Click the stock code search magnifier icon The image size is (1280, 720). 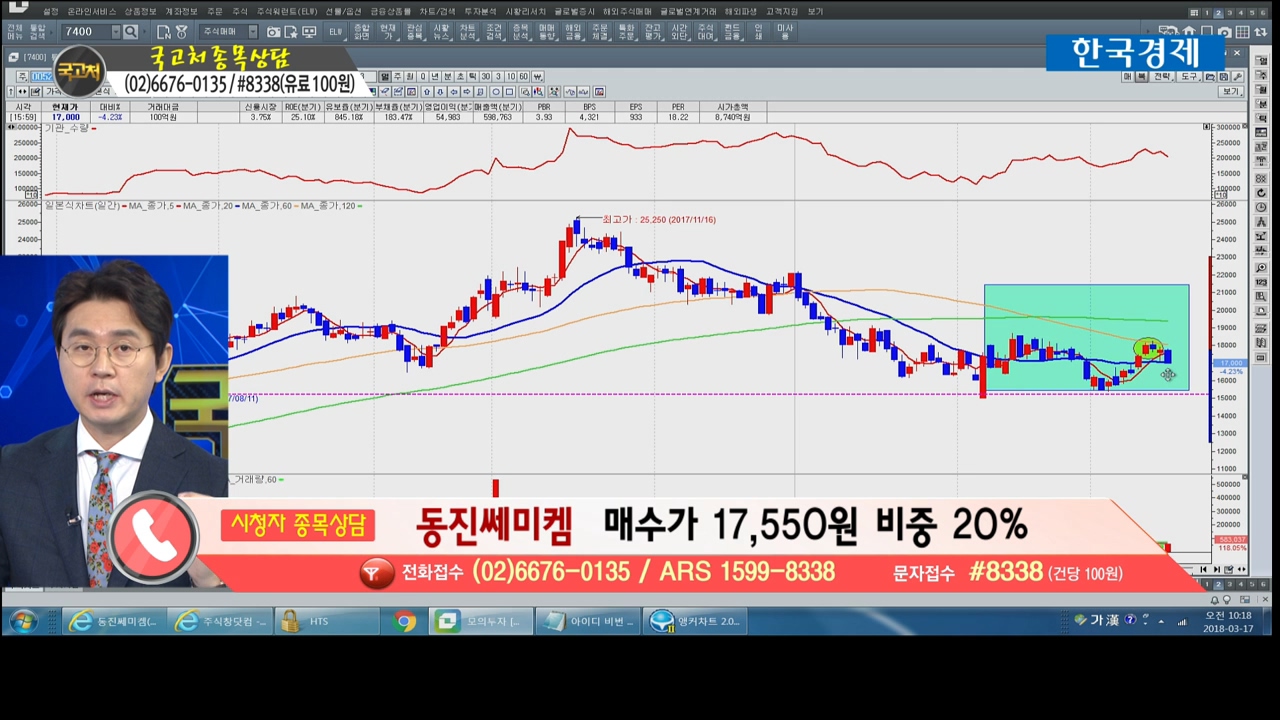pyautogui.click(x=131, y=32)
